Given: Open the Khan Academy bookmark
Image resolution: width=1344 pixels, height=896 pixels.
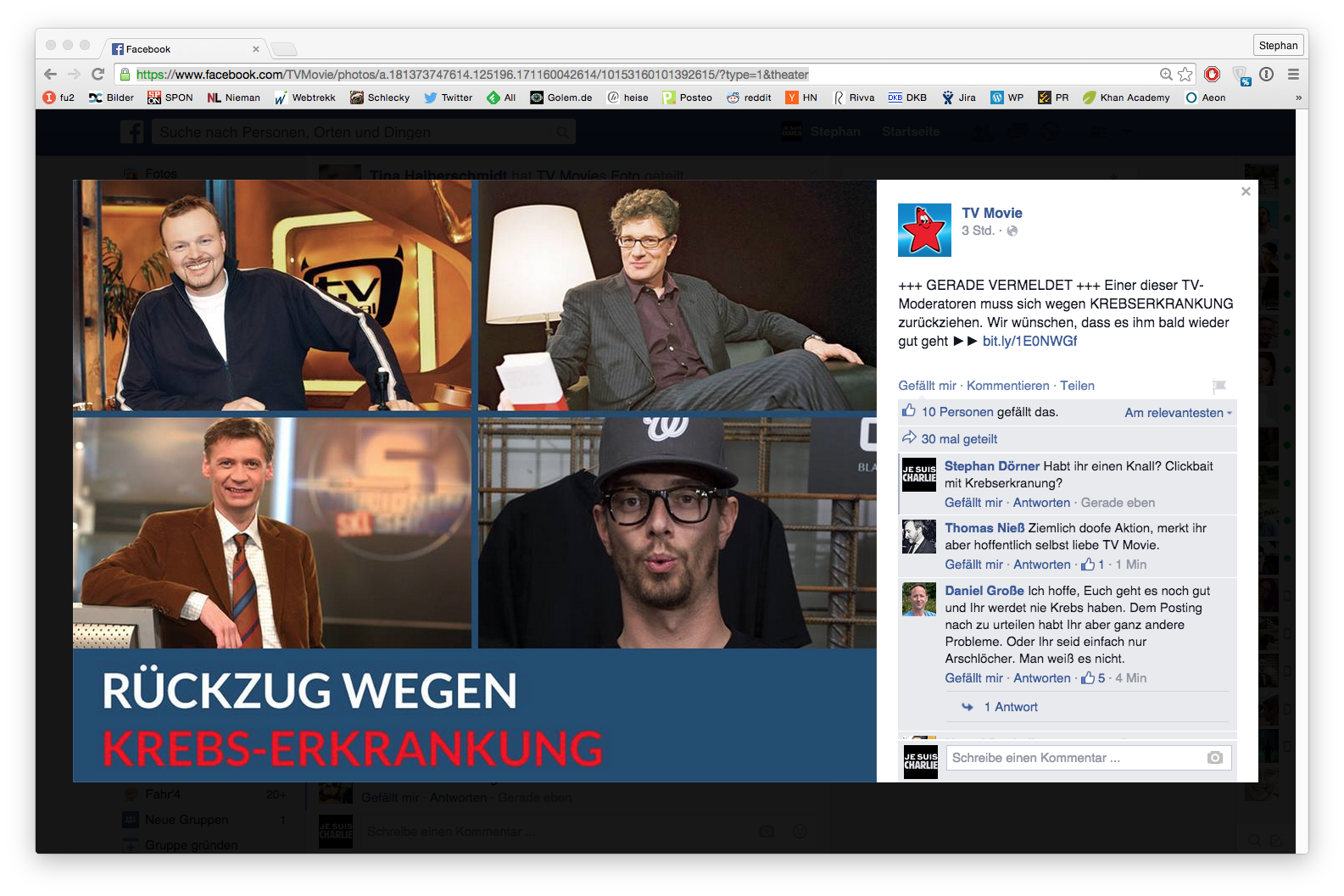Looking at the screenshot, I should click(x=1126, y=97).
